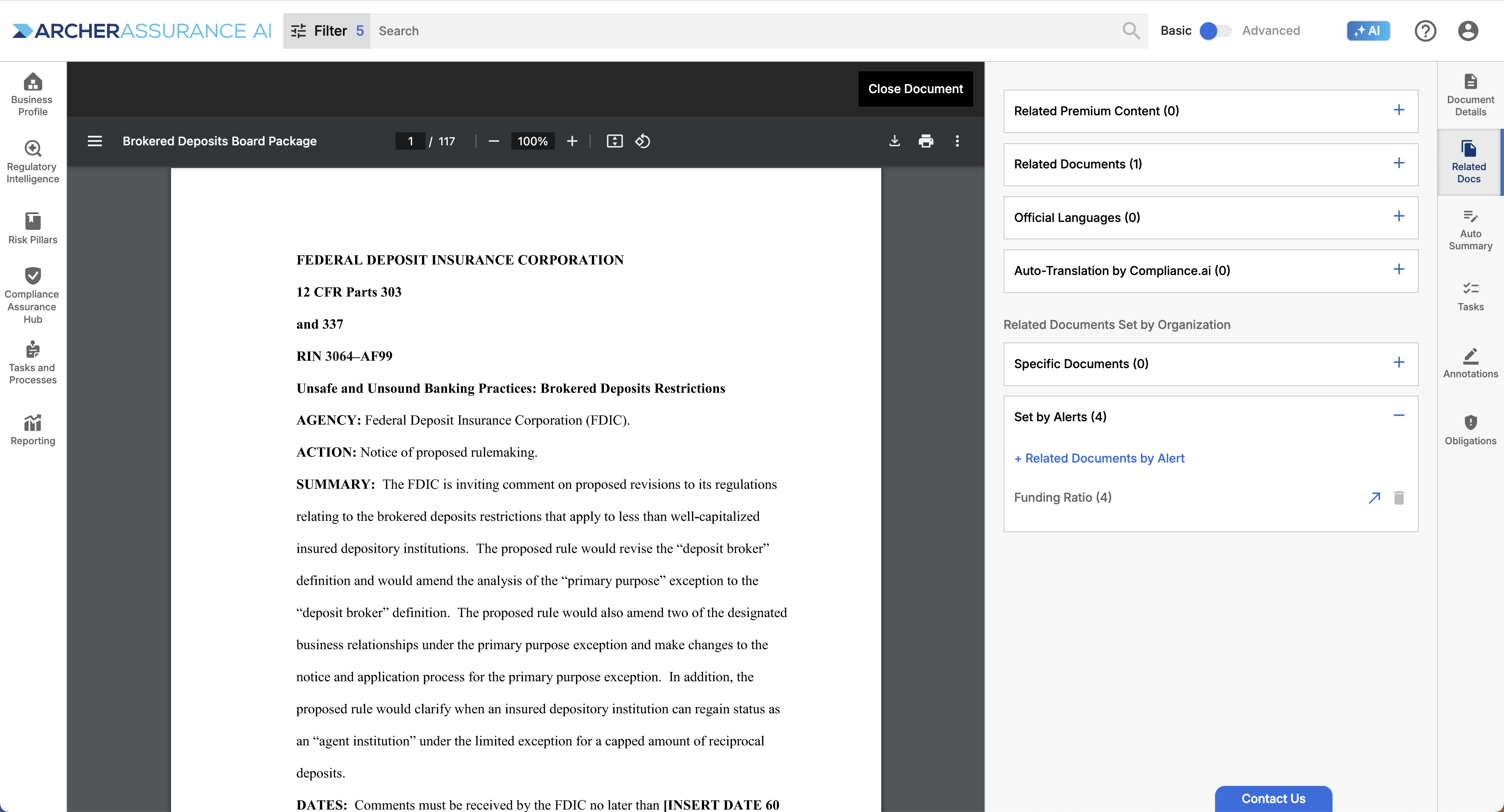
Task: Print the document
Action: pos(925,141)
